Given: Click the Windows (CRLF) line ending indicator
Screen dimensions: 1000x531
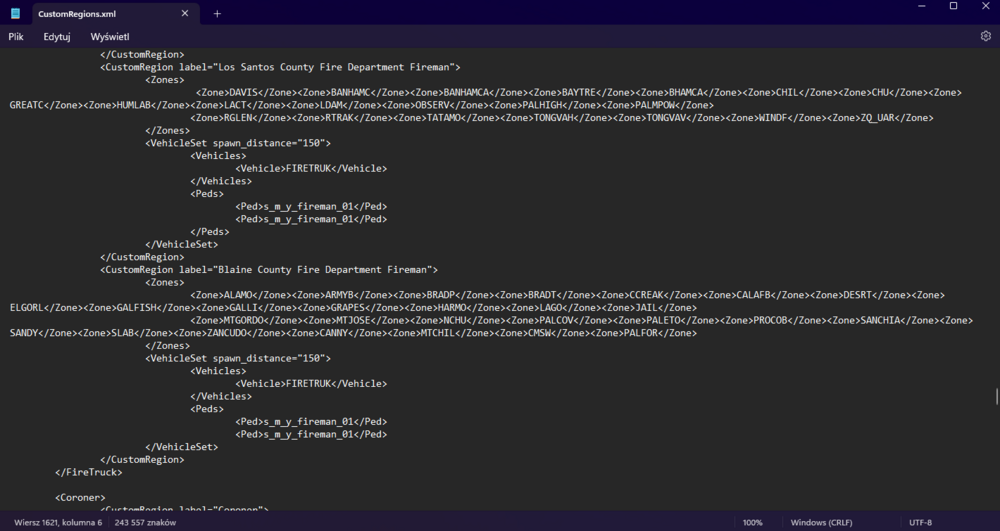Looking at the screenshot, I should click(821, 523).
